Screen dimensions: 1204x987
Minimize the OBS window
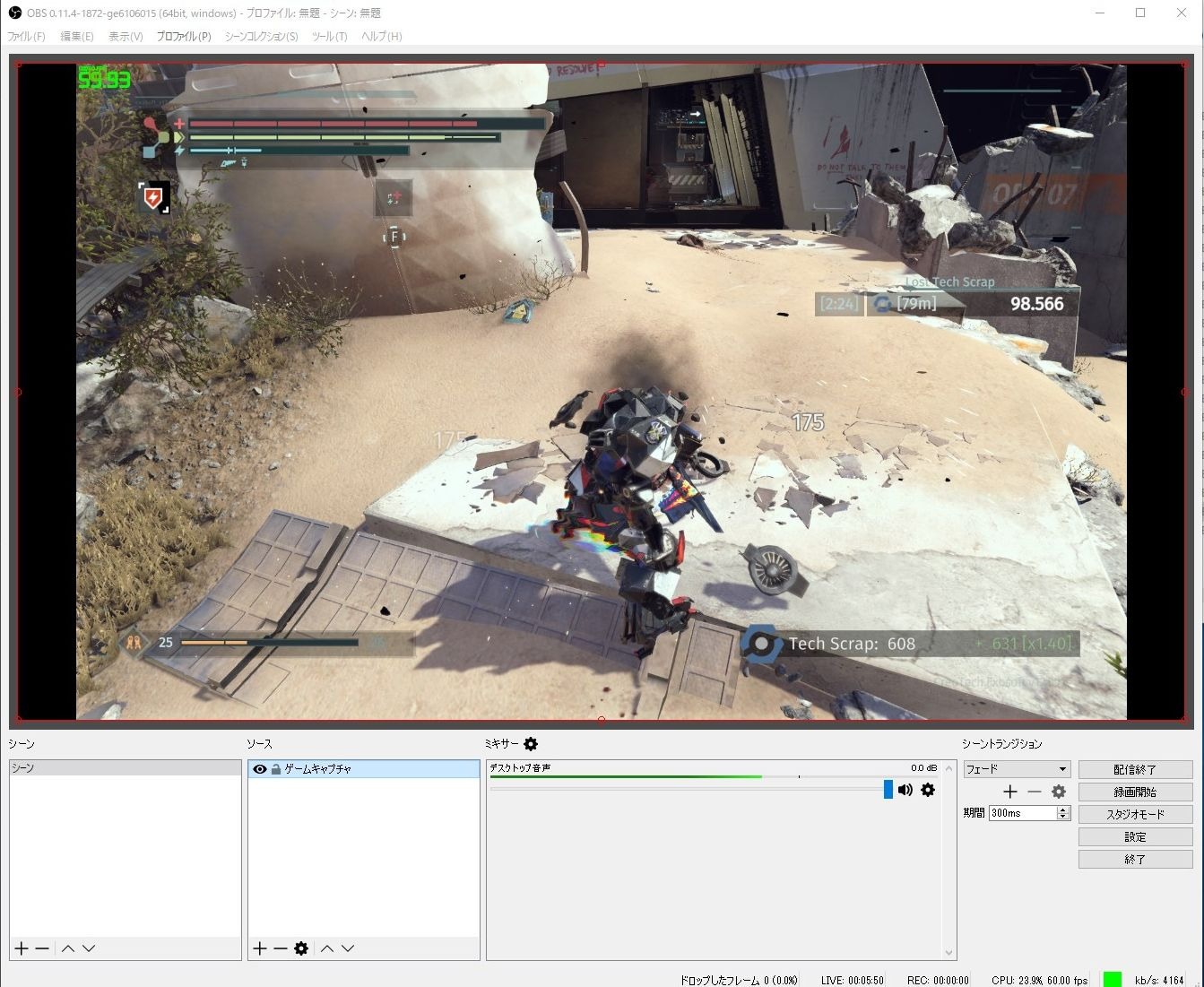pos(1100,13)
